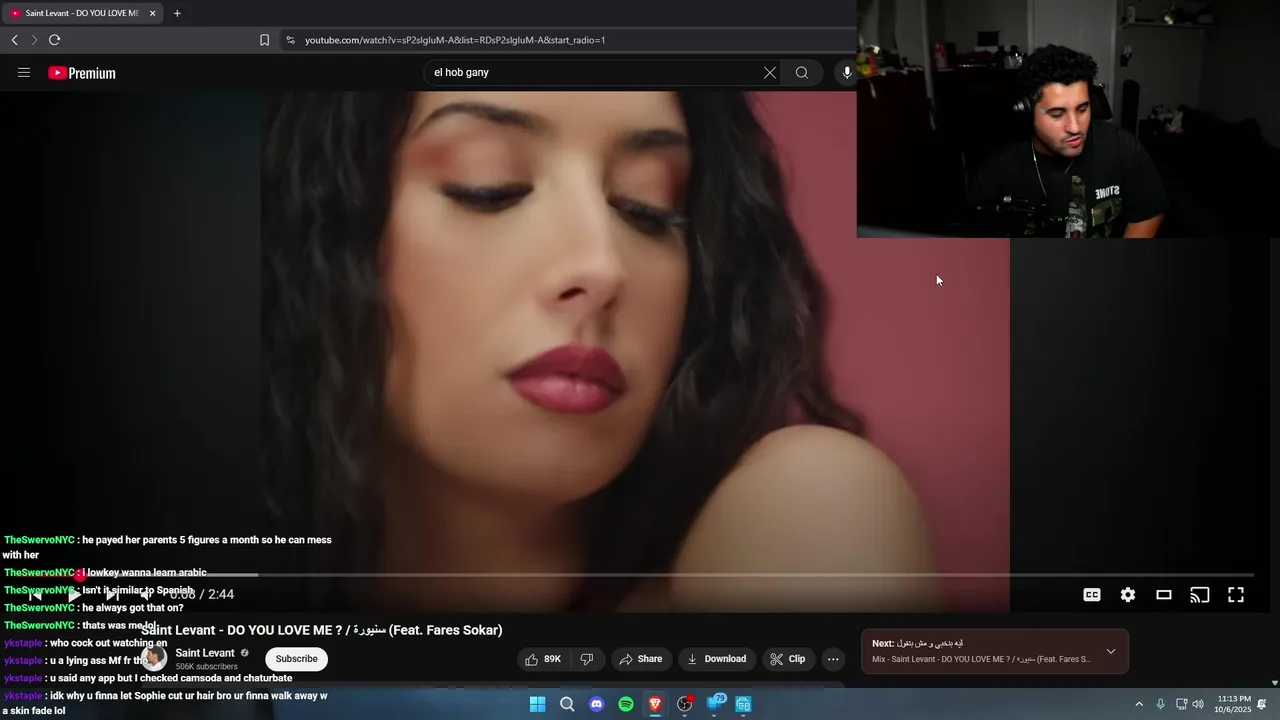Create a Clip of the video
This screenshot has height=720, width=1280.
coord(787,659)
